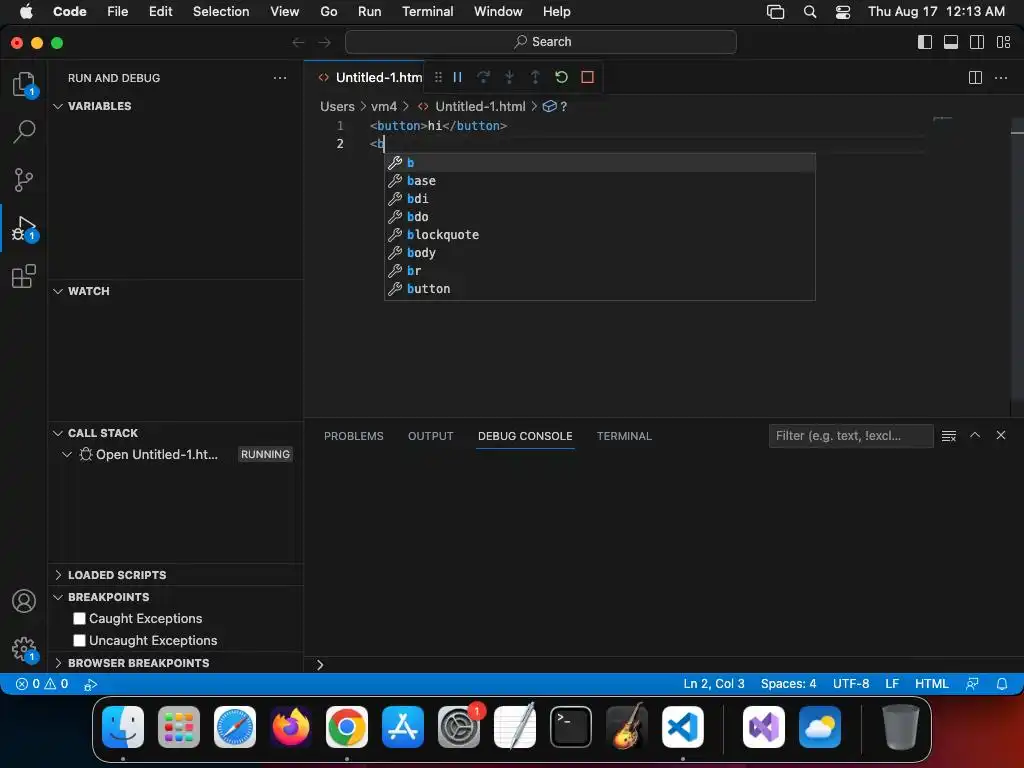Open the Run and Debug view icon
Screen dimensions: 1024x768
(x=24, y=228)
